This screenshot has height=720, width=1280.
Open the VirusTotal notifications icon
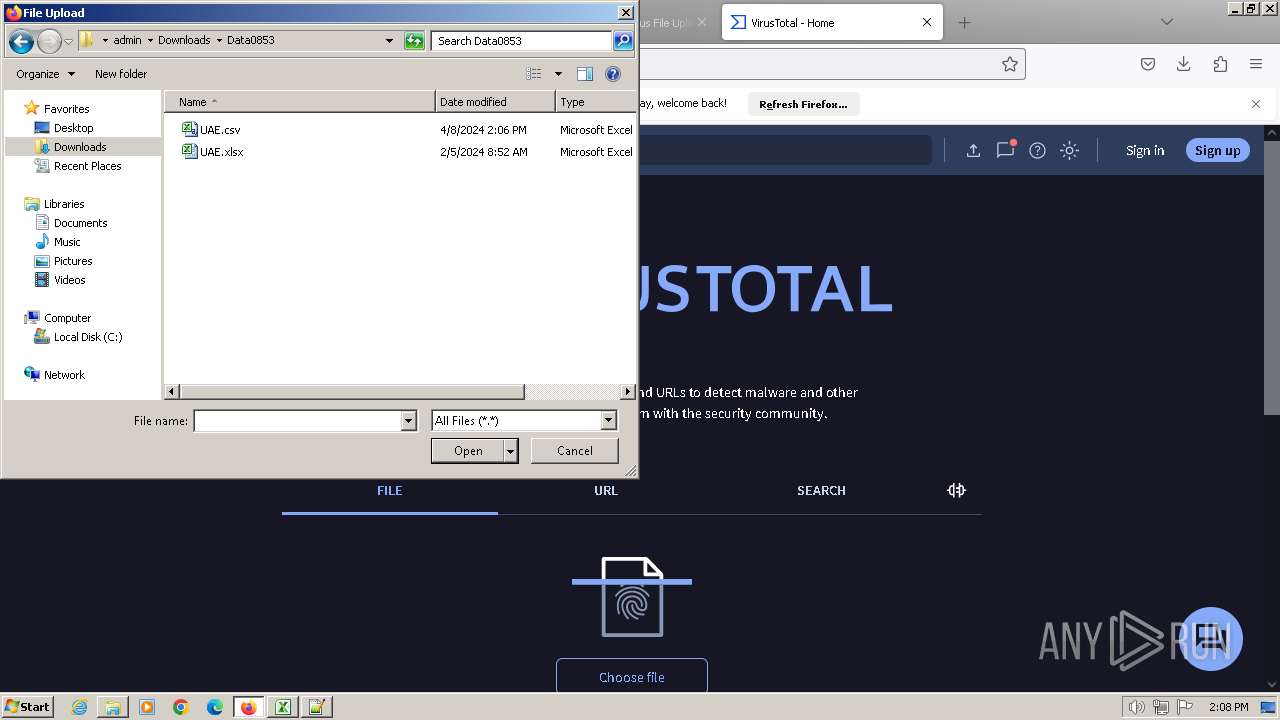pos(1005,150)
